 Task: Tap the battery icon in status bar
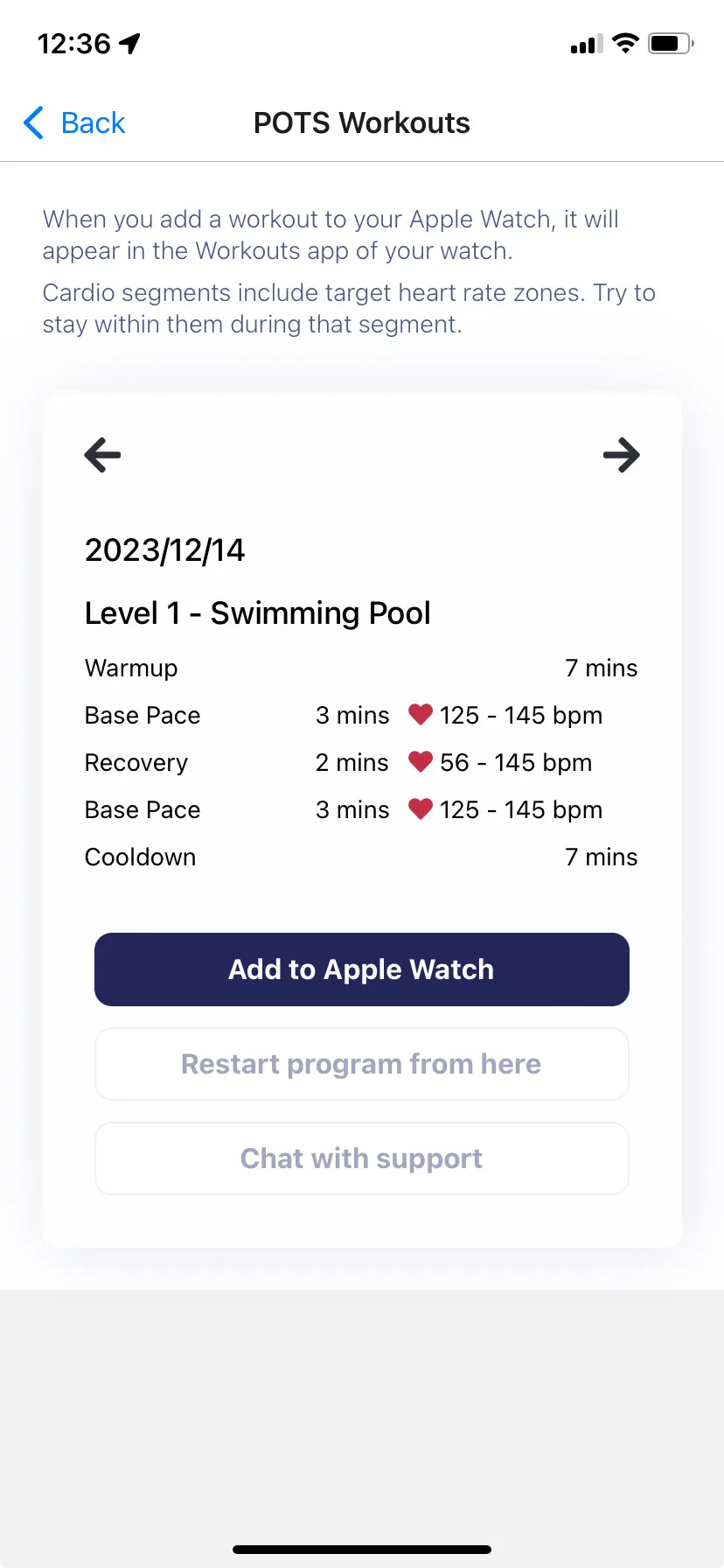pyautogui.click(x=670, y=43)
